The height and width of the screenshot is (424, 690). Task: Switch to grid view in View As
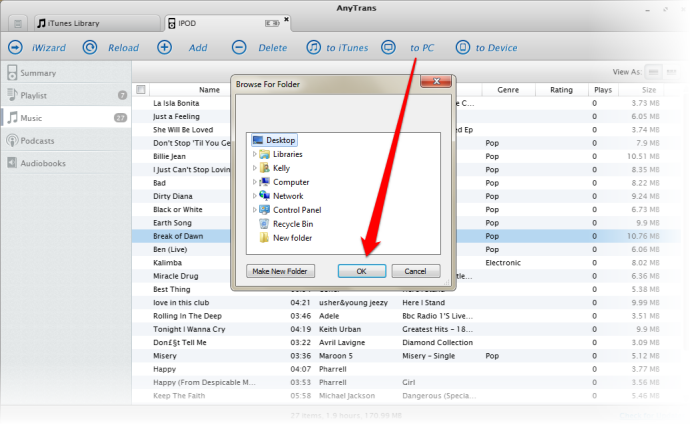pos(671,72)
